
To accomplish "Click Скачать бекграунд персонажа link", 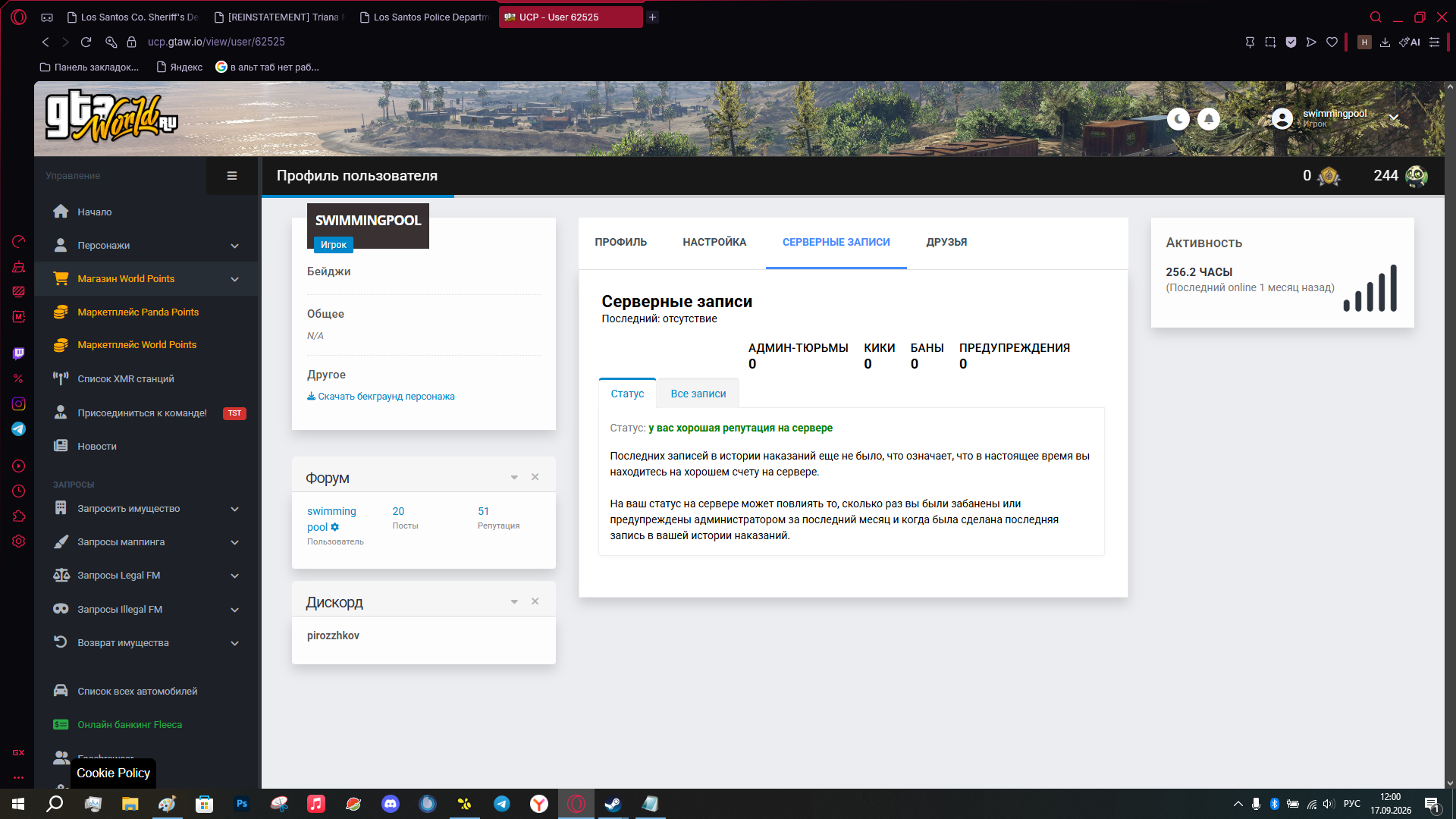I will pos(381,396).
